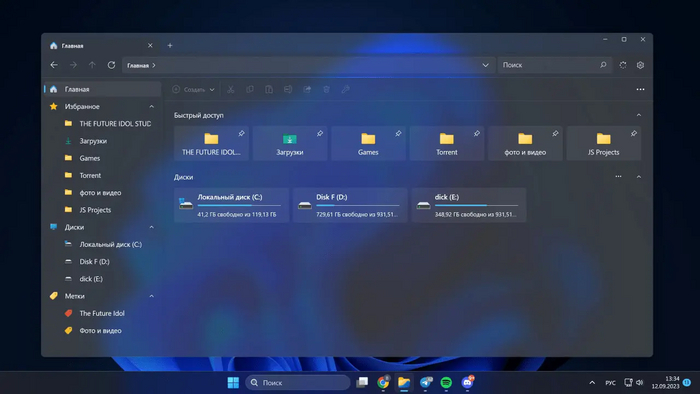
Task: Click the Главная breadcrumb in address bar
Action: click(138, 66)
